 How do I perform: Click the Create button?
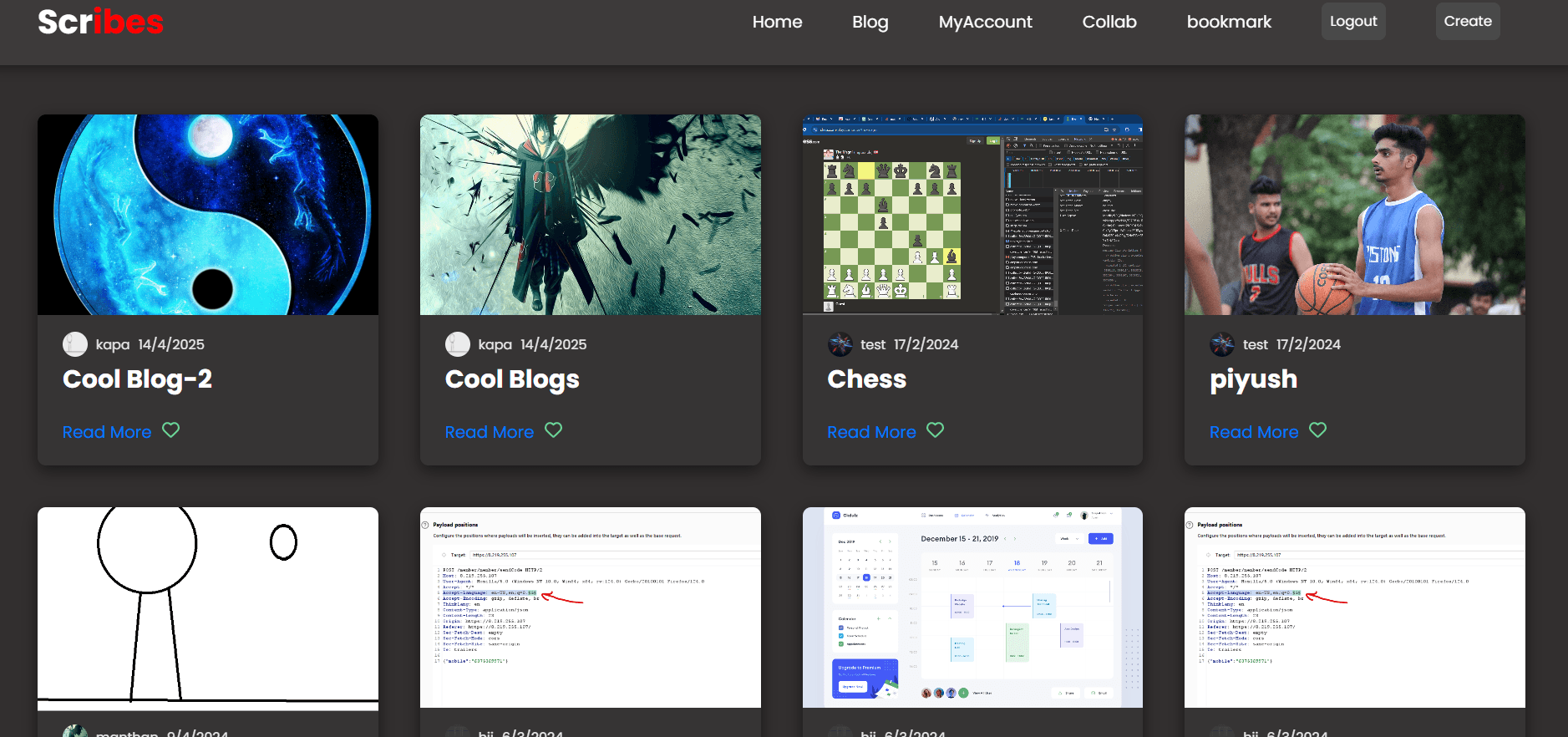pos(1468,21)
